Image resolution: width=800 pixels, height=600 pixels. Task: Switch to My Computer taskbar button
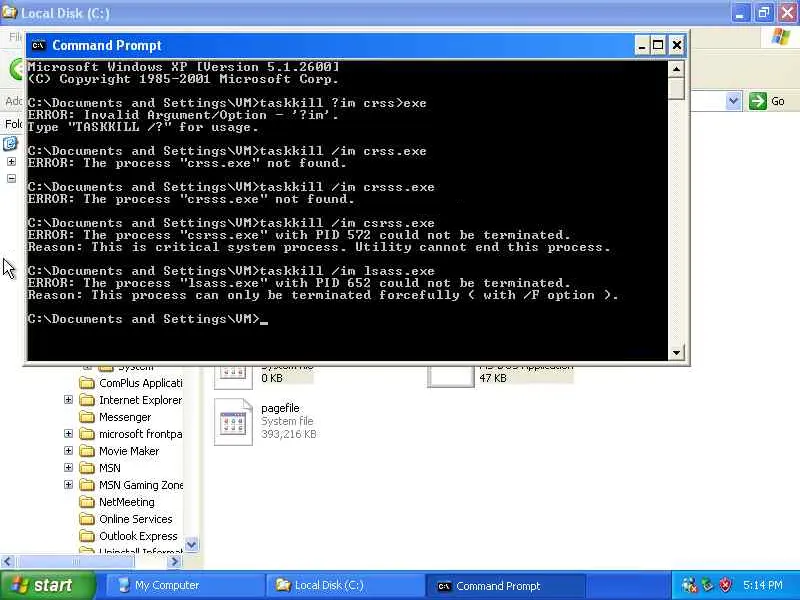coord(184,585)
